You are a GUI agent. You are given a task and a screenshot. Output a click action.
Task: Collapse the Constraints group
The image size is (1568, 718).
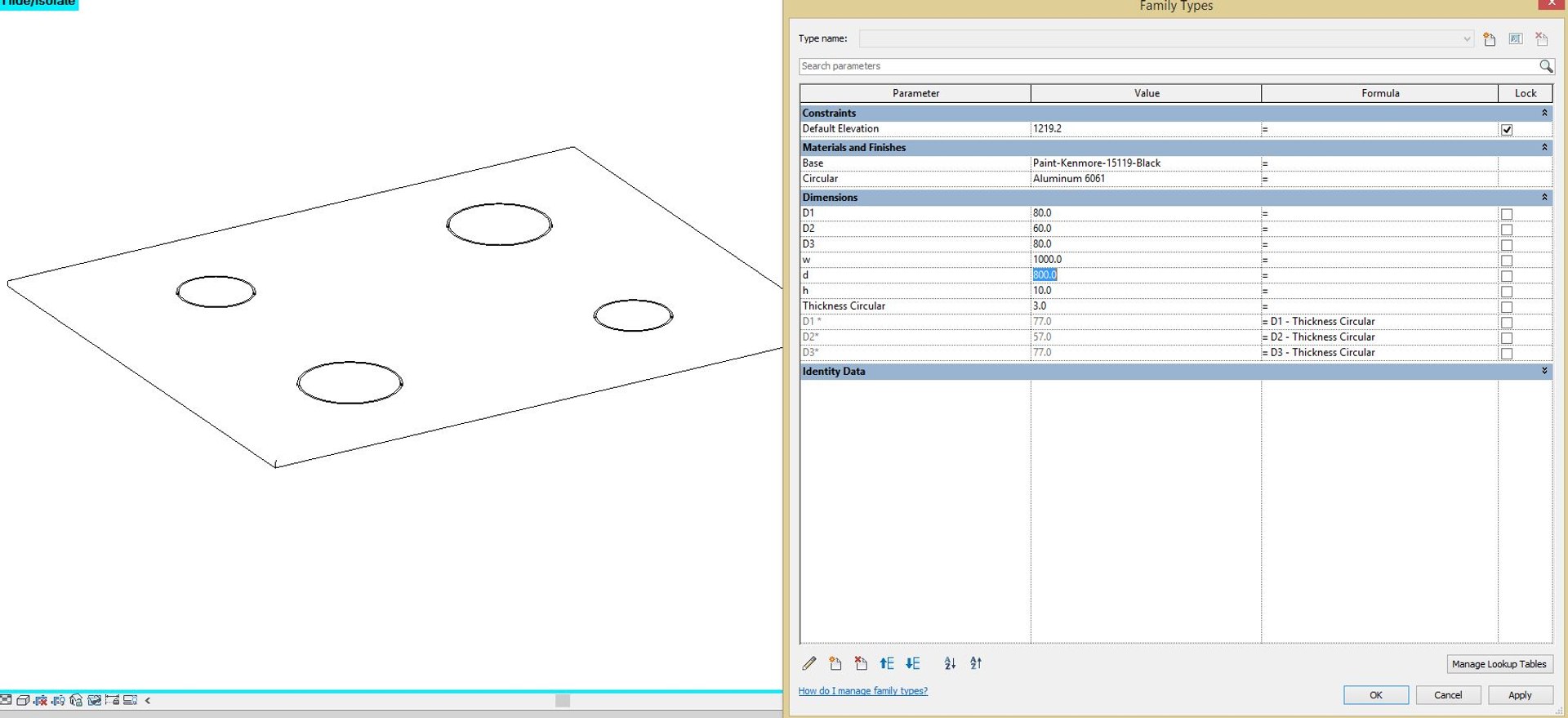click(x=1544, y=113)
